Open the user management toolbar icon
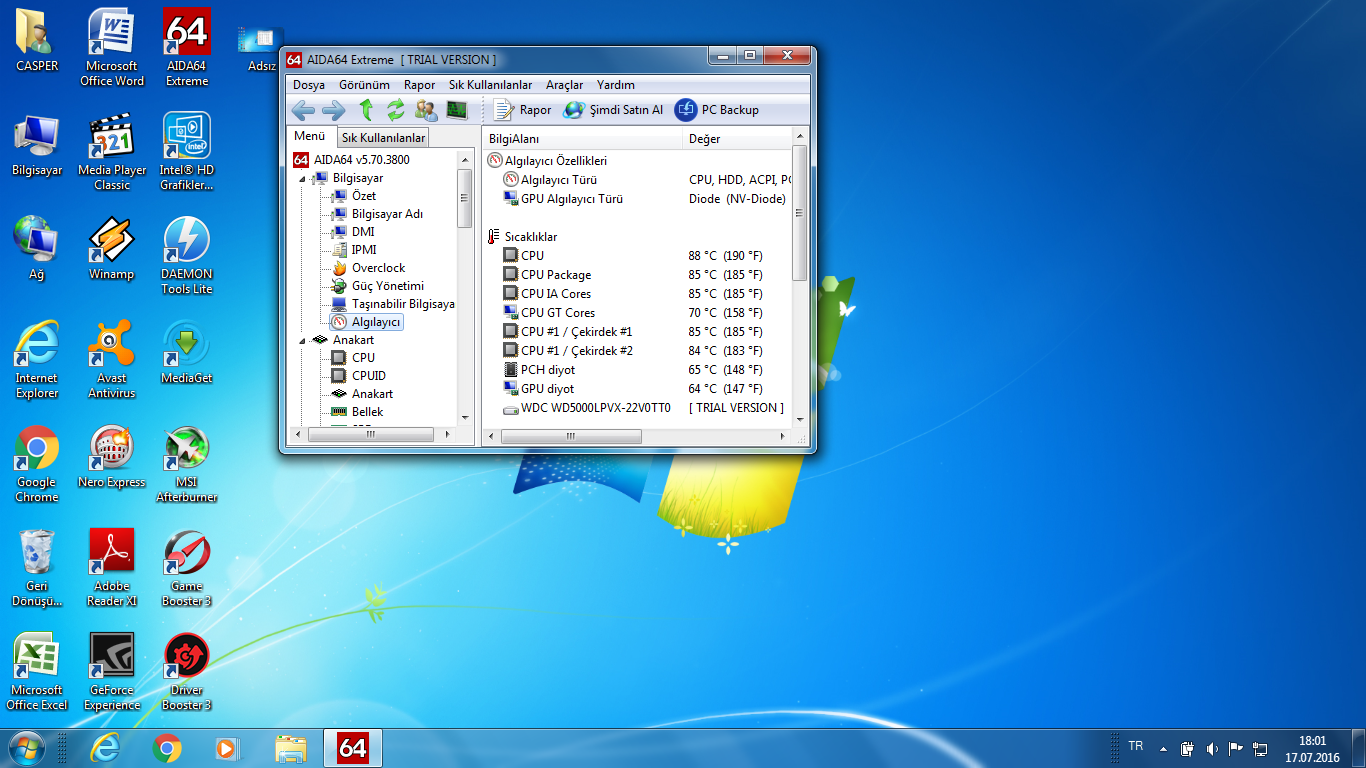1366x768 pixels. (426, 110)
